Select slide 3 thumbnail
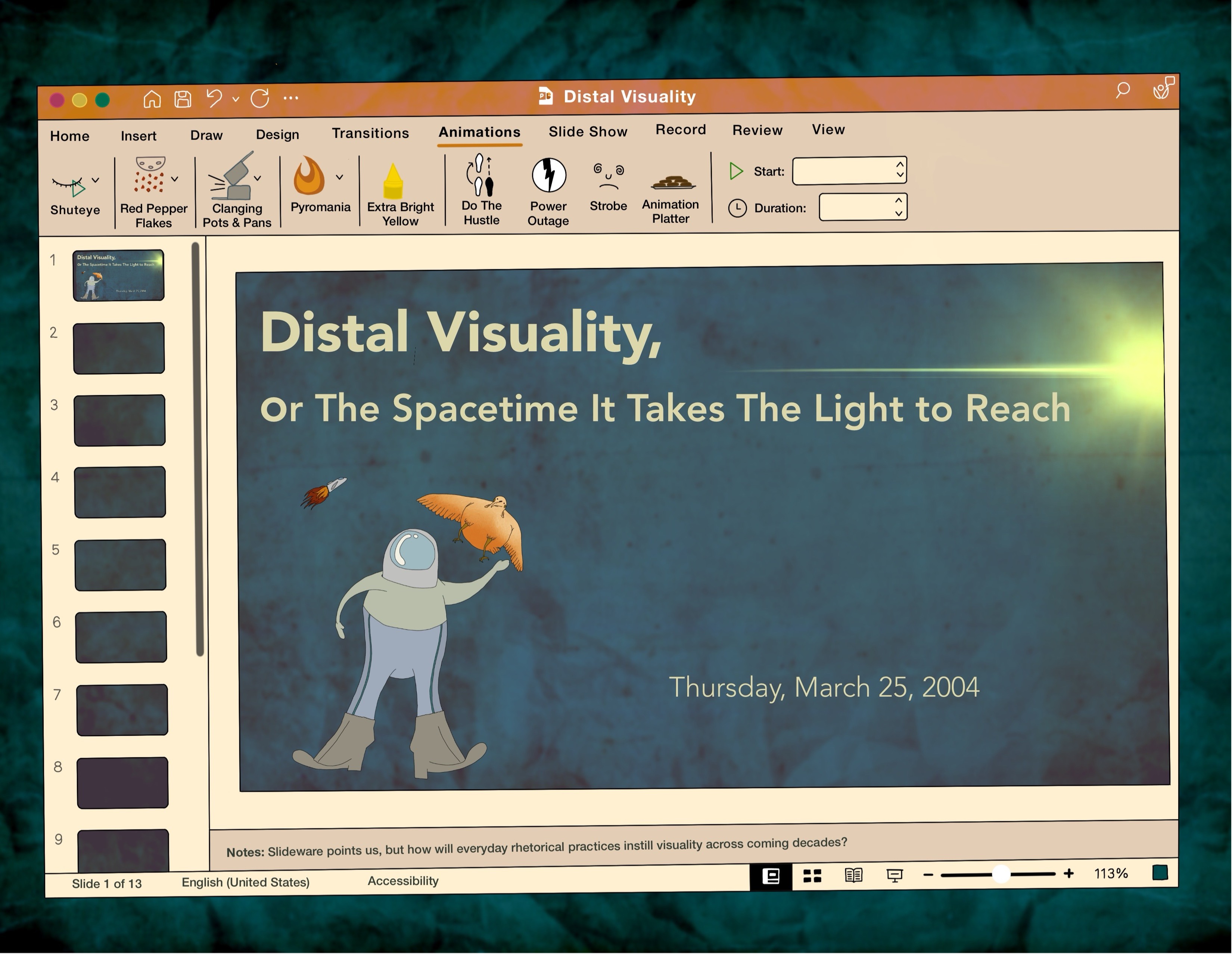The width and height of the screenshot is (1232, 956). [119, 420]
